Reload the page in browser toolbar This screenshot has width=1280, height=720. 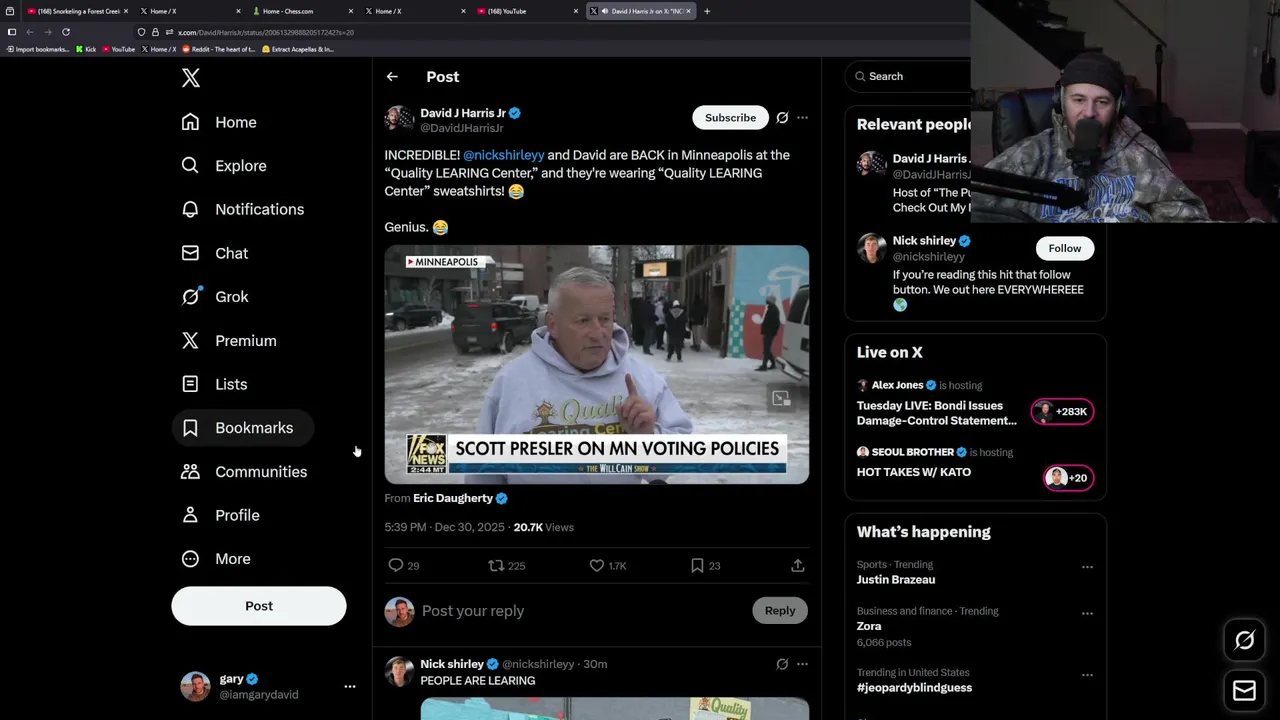pos(66,32)
